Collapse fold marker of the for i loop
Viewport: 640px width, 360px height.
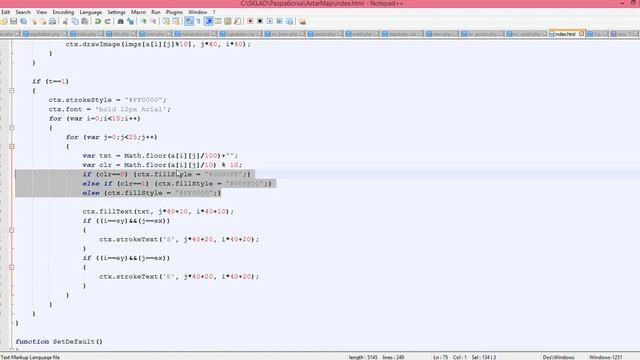[12, 128]
